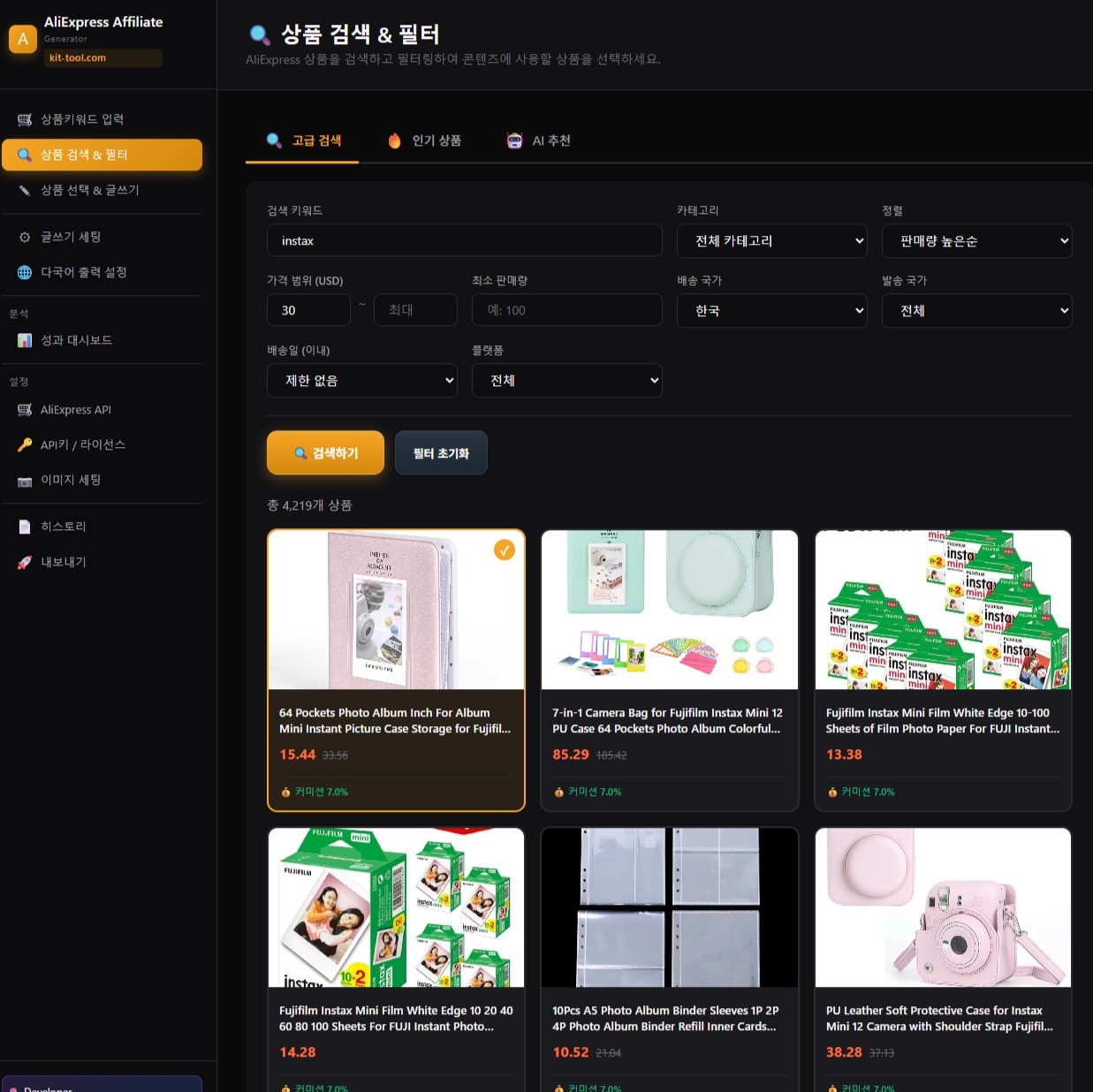Click the 필터 초기화 reset button
This screenshot has height=1092, width=1093.
point(441,452)
